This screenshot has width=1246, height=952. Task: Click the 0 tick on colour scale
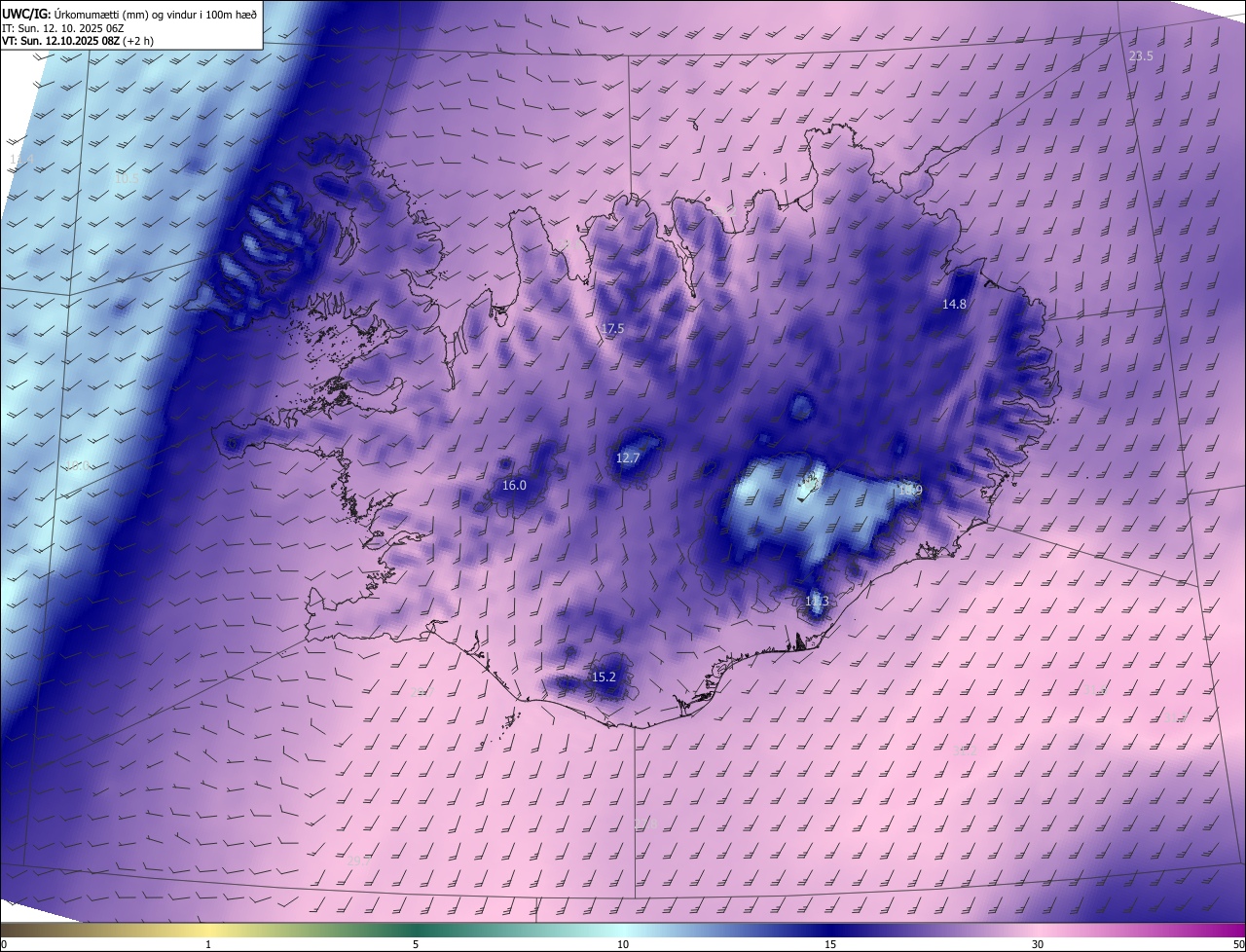[4, 944]
